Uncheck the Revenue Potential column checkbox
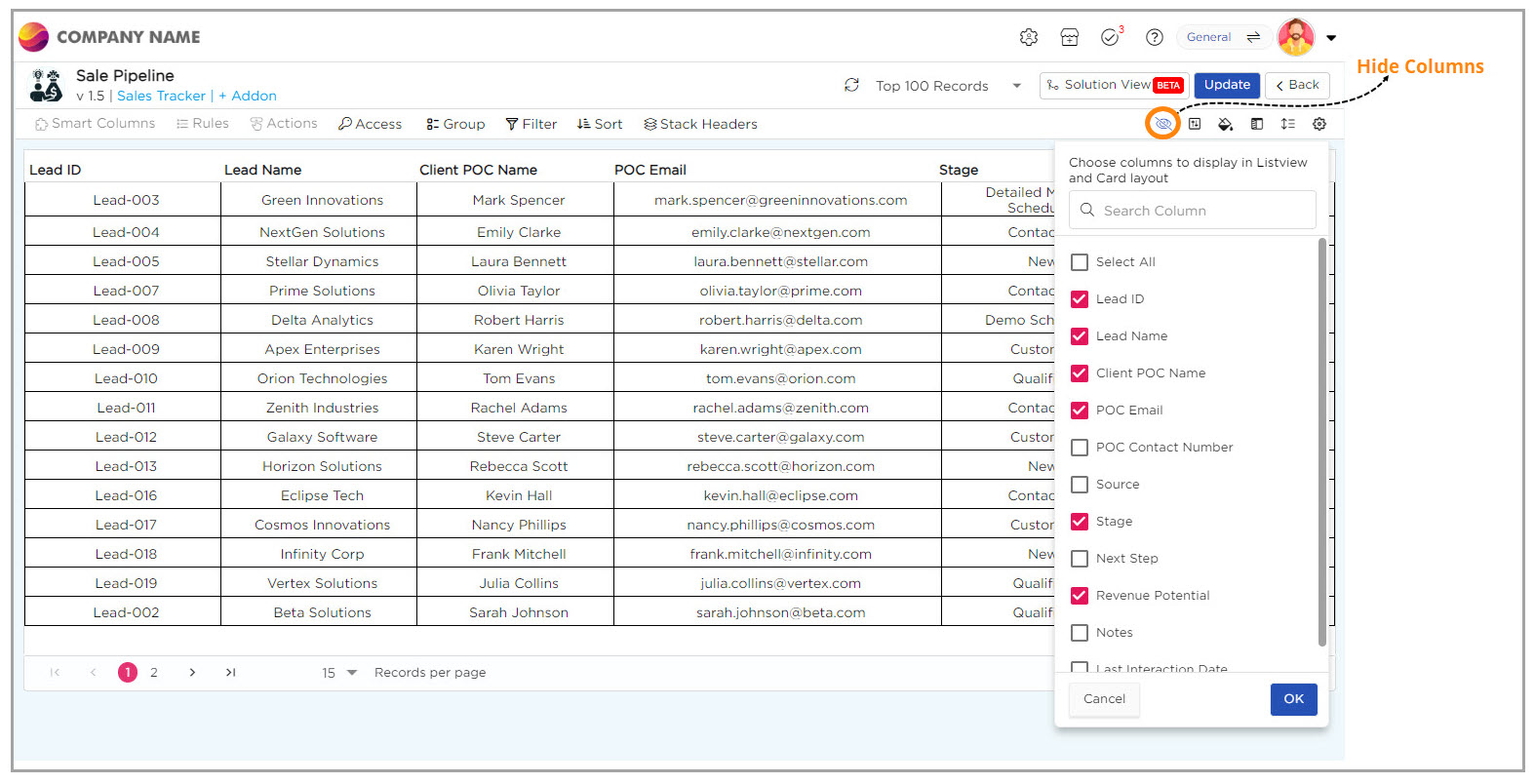Viewport: 1535px width, 784px height. coord(1080,596)
